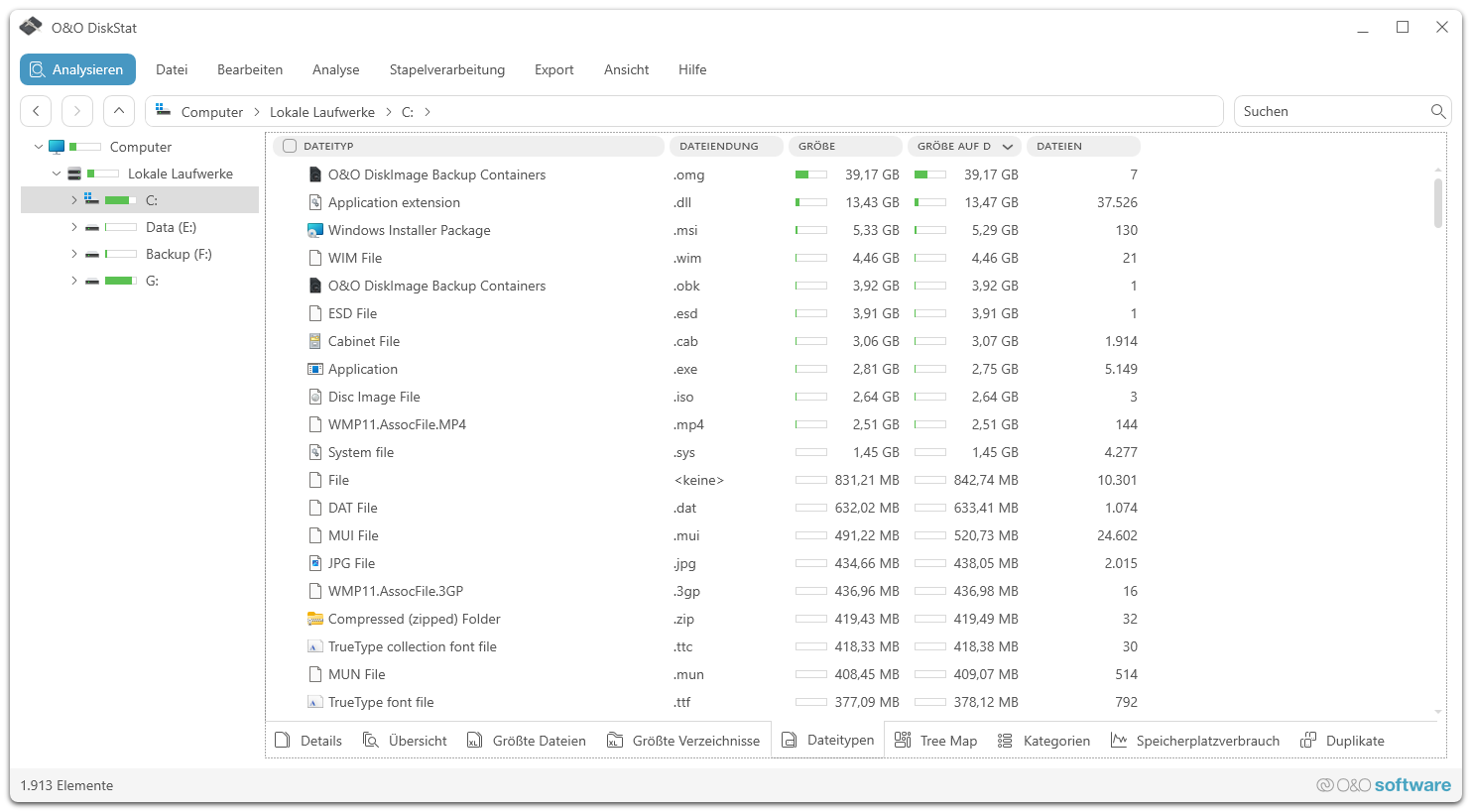1472x812 pixels.
Task: Switch to the Tree Map tab
Action: pos(935,741)
